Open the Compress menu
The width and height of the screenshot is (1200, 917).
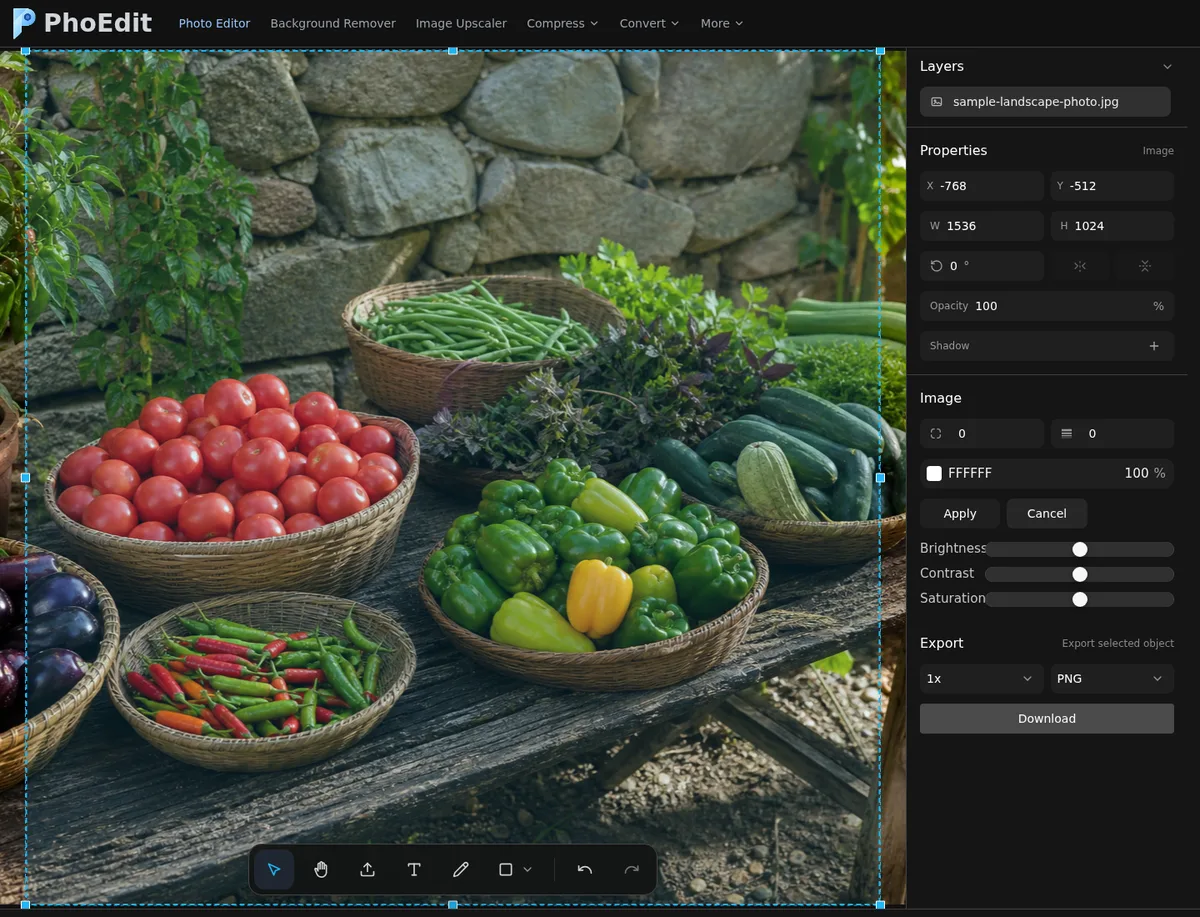pos(562,23)
